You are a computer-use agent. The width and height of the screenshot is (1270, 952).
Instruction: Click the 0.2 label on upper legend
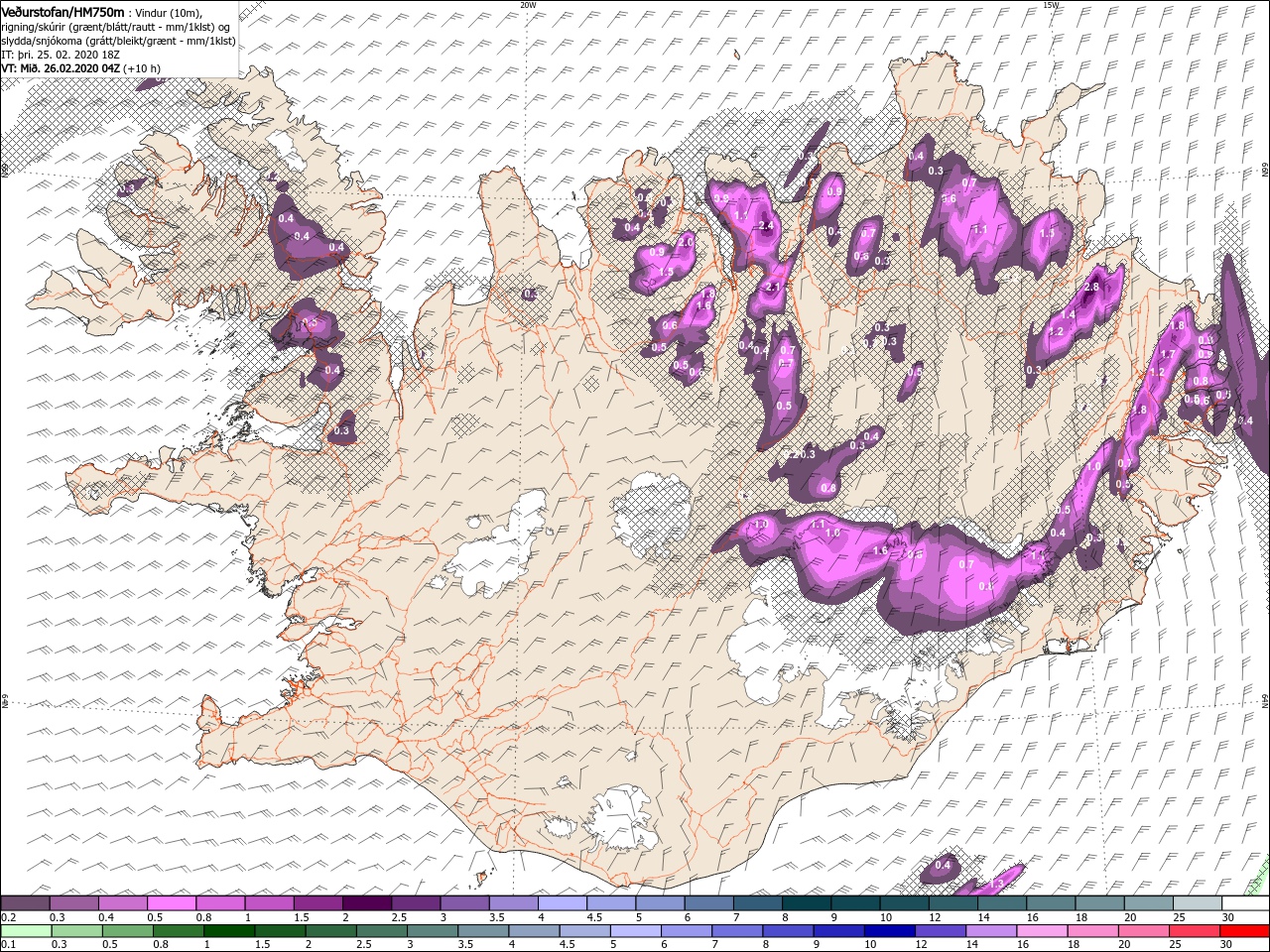click(x=9, y=917)
